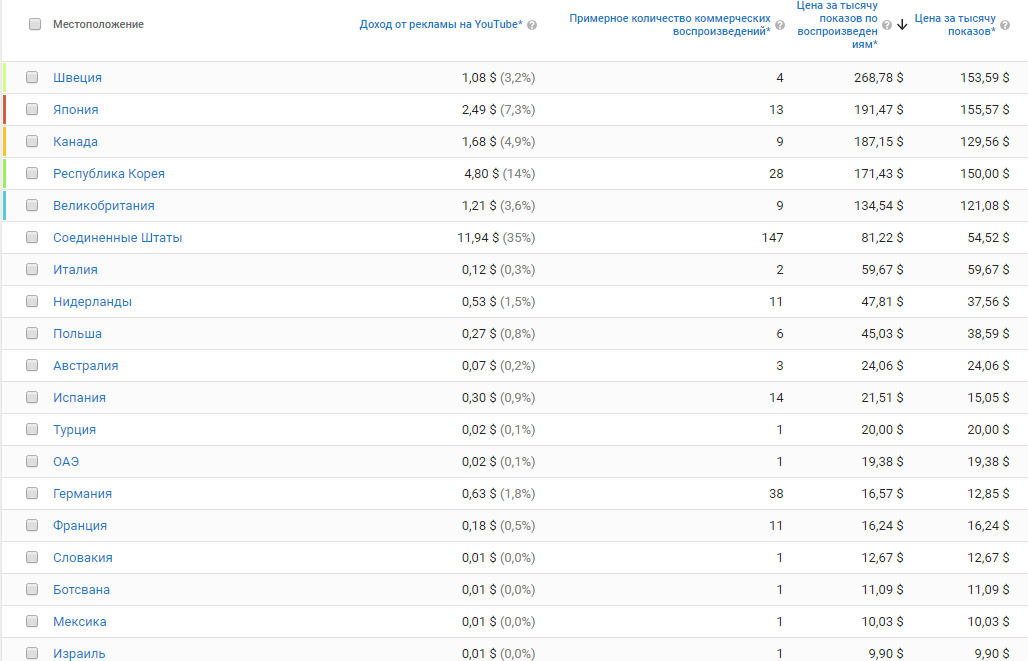
Task: Click the 155,57 $ value in Япония row
Action: 985,110
